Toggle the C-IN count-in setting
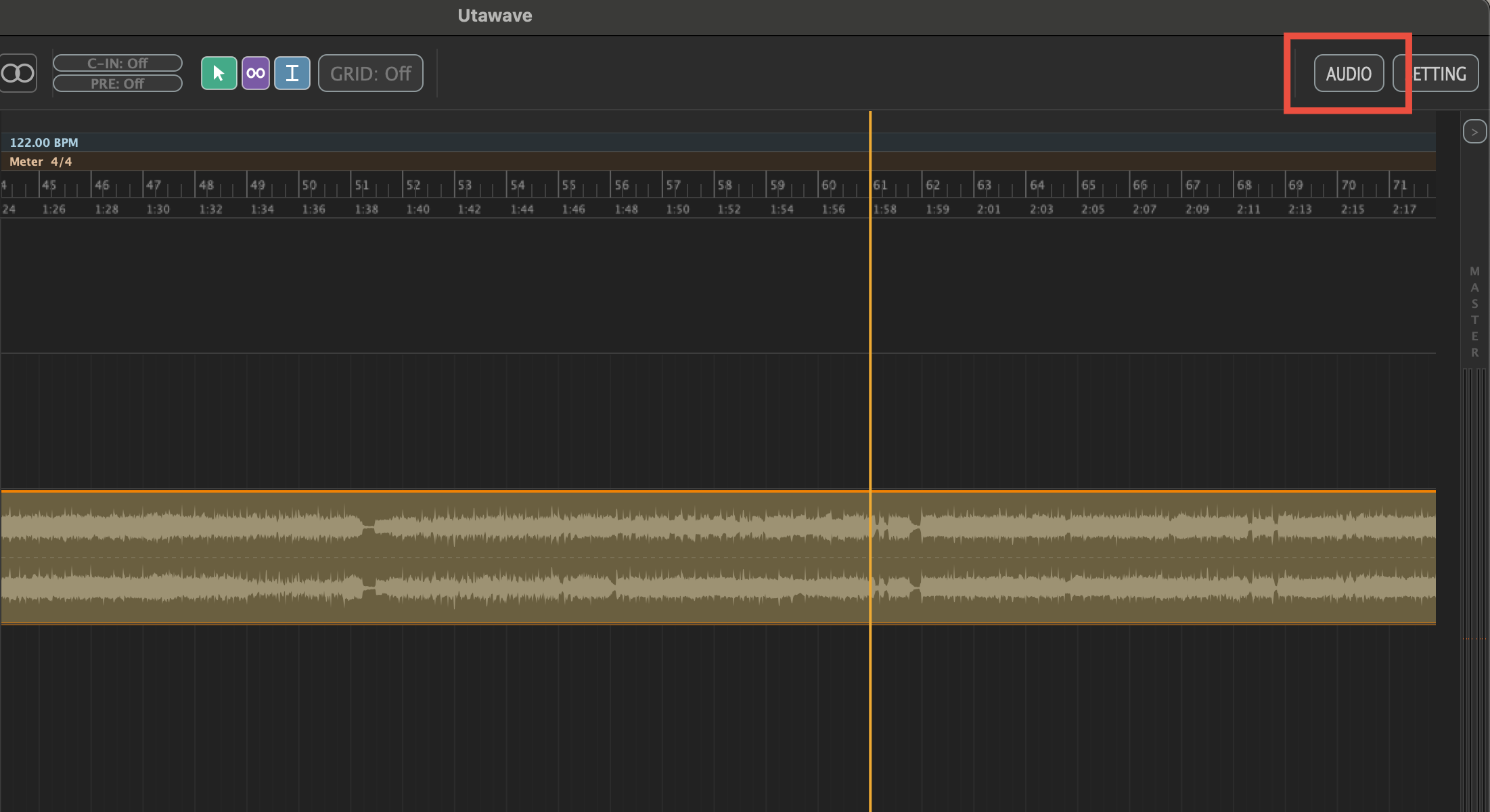This screenshot has height=812, width=1490. pyautogui.click(x=118, y=63)
